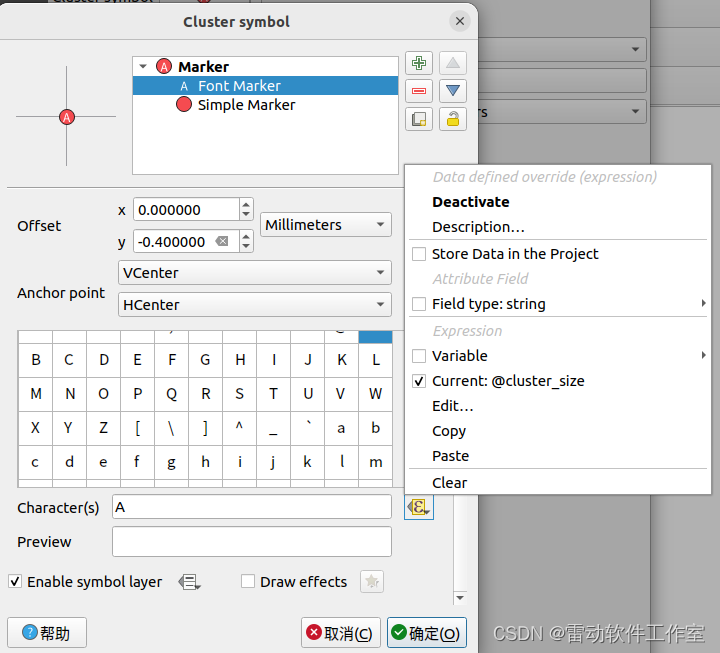
Task: Select Paste in override menu
Action: pyautogui.click(x=450, y=456)
